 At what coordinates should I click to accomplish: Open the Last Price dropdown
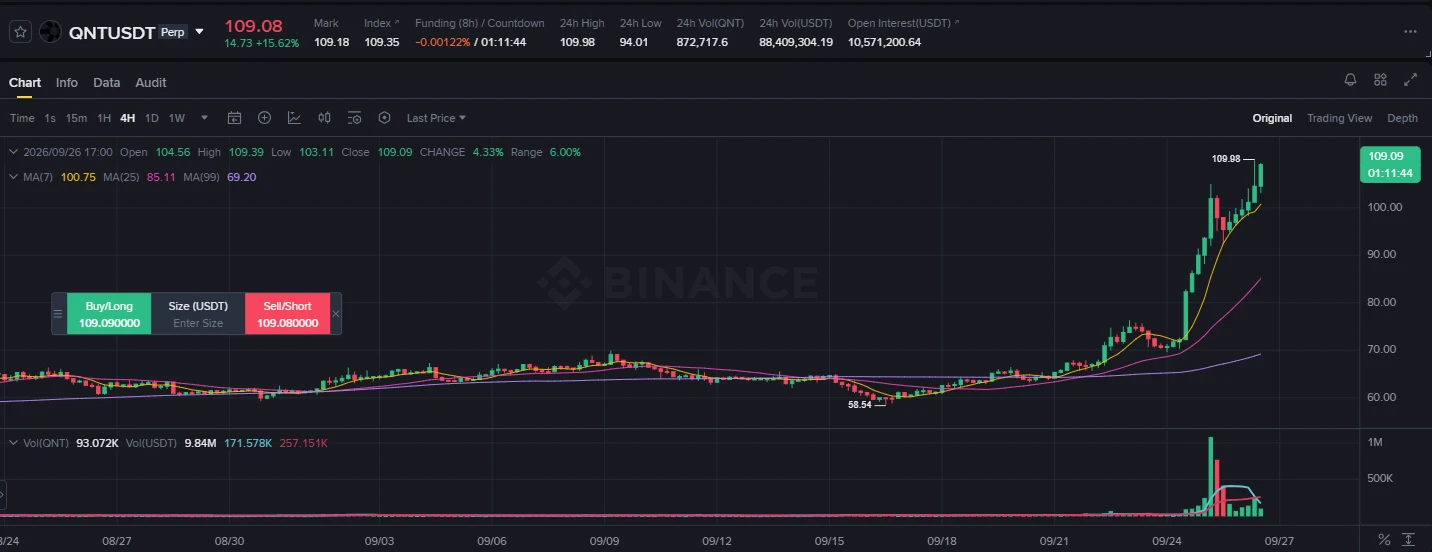(437, 118)
